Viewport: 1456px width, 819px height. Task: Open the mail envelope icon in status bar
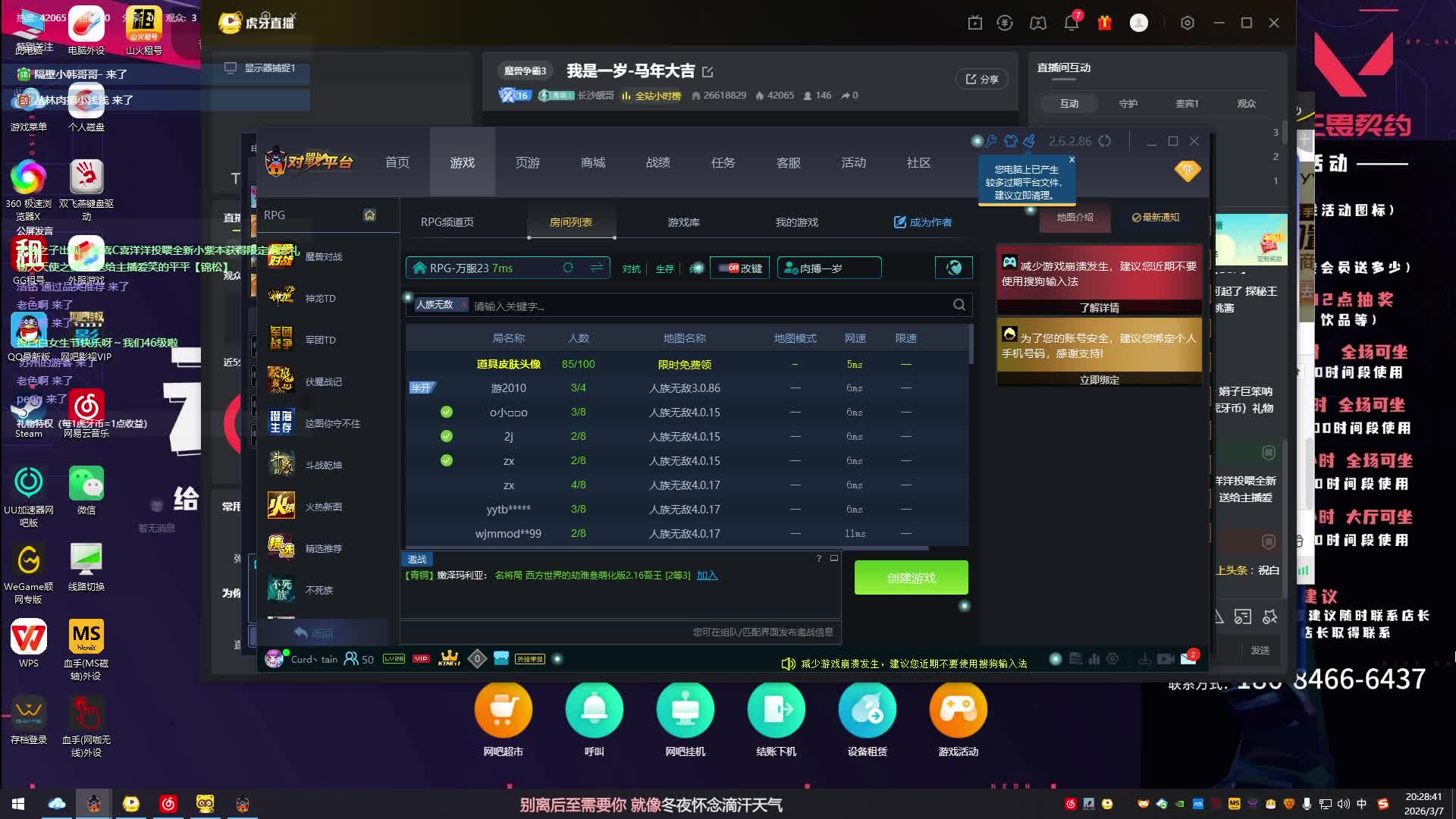click(x=1188, y=659)
